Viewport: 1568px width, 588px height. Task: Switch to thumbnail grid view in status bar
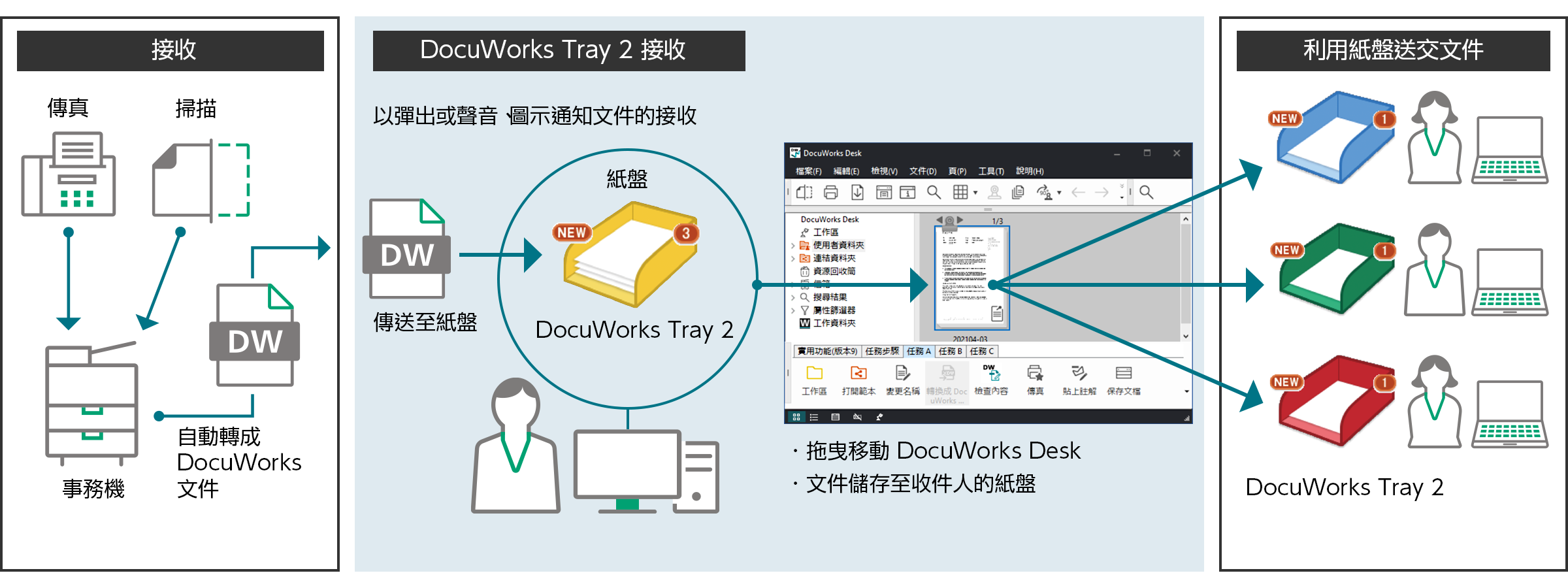coord(796,417)
